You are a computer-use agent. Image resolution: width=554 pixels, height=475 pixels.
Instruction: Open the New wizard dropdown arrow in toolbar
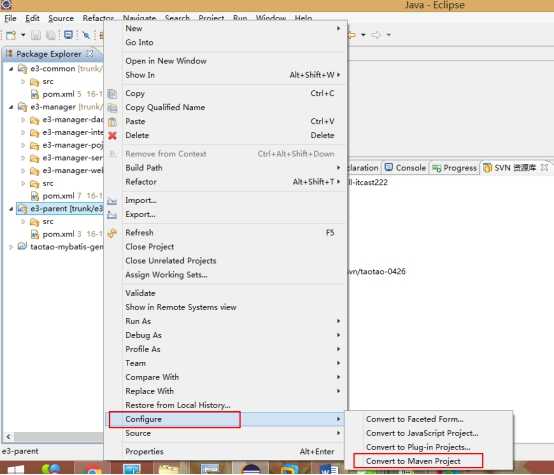coord(23,35)
